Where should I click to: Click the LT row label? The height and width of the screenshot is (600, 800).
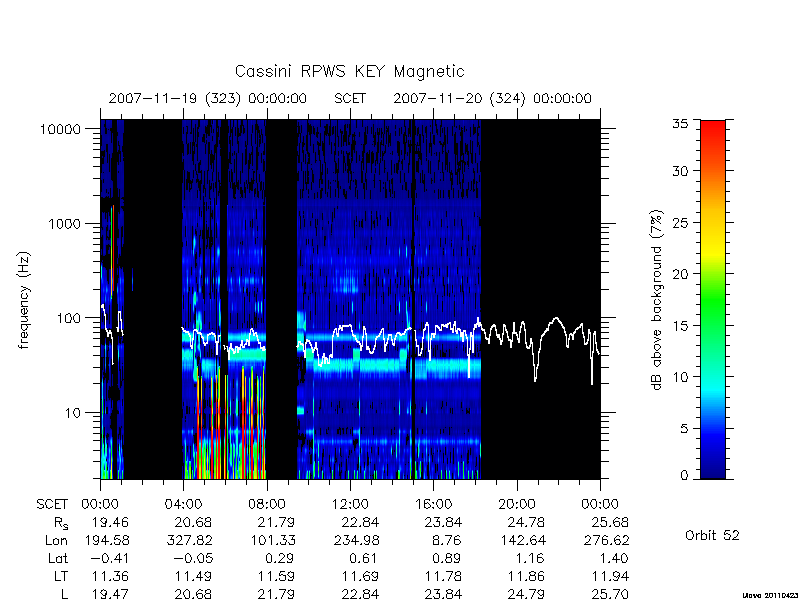point(61,576)
